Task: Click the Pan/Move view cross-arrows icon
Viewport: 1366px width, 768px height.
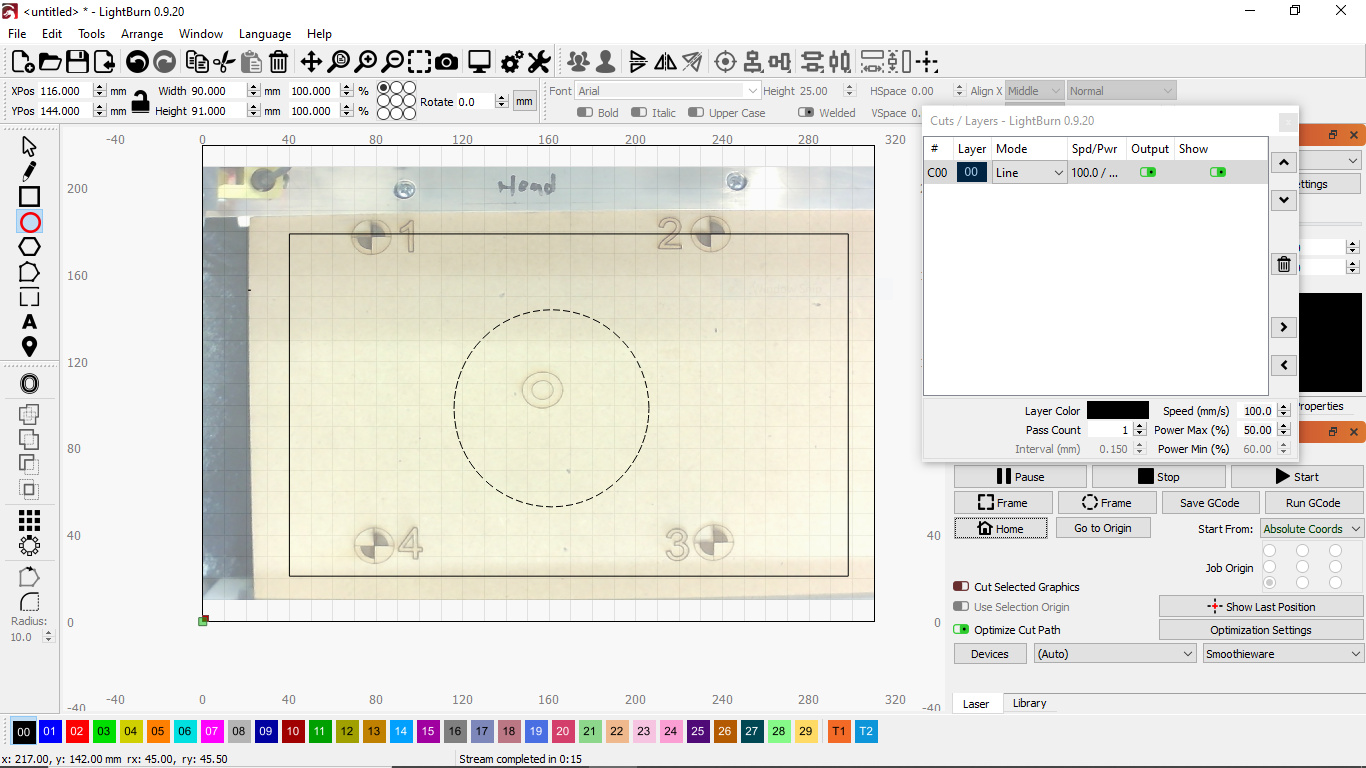Action: pos(311,62)
